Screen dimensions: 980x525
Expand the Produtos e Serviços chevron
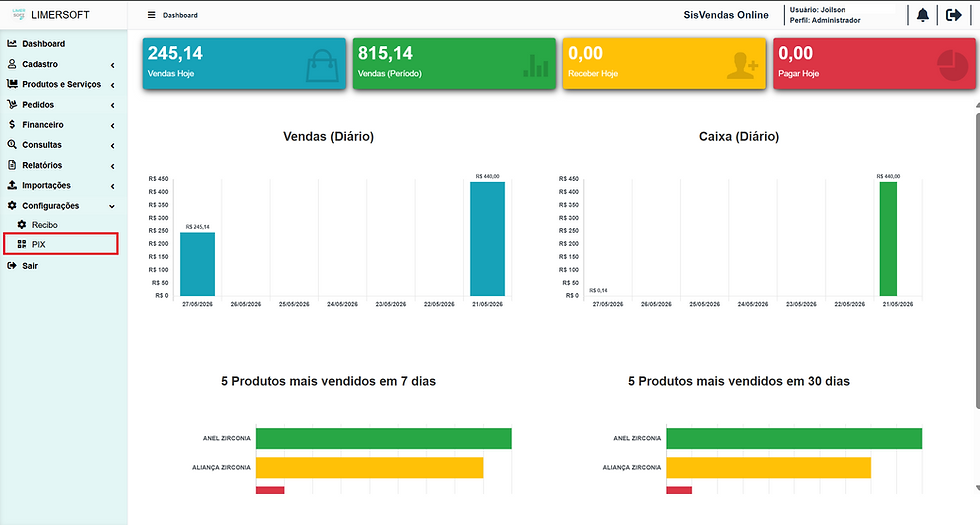tap(112, 85)
